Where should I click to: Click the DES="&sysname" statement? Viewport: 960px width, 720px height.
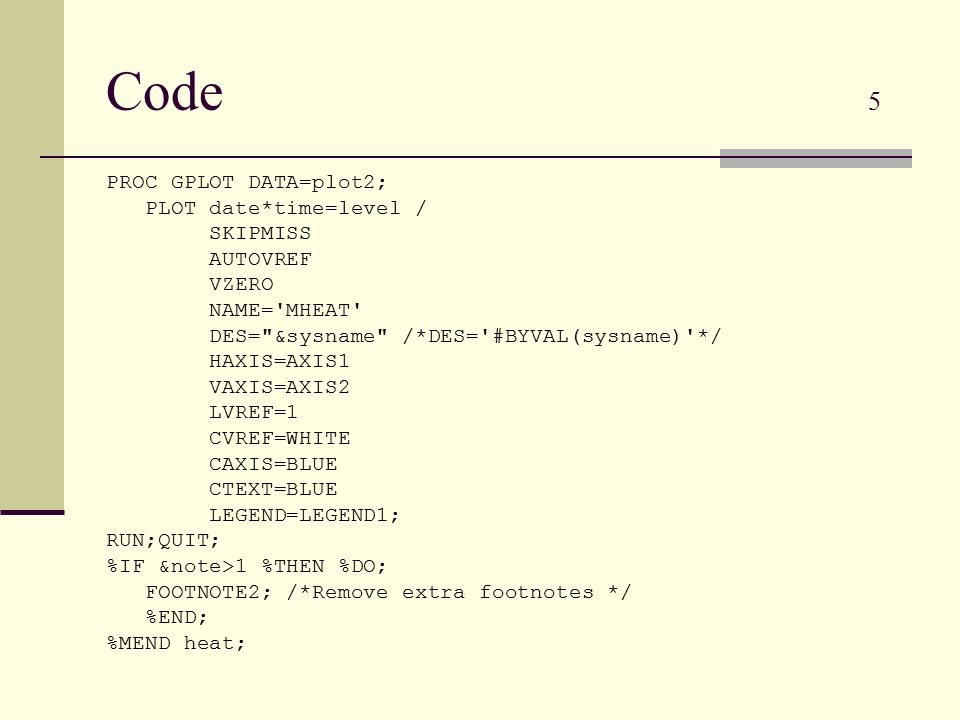[x=298, y=336]
